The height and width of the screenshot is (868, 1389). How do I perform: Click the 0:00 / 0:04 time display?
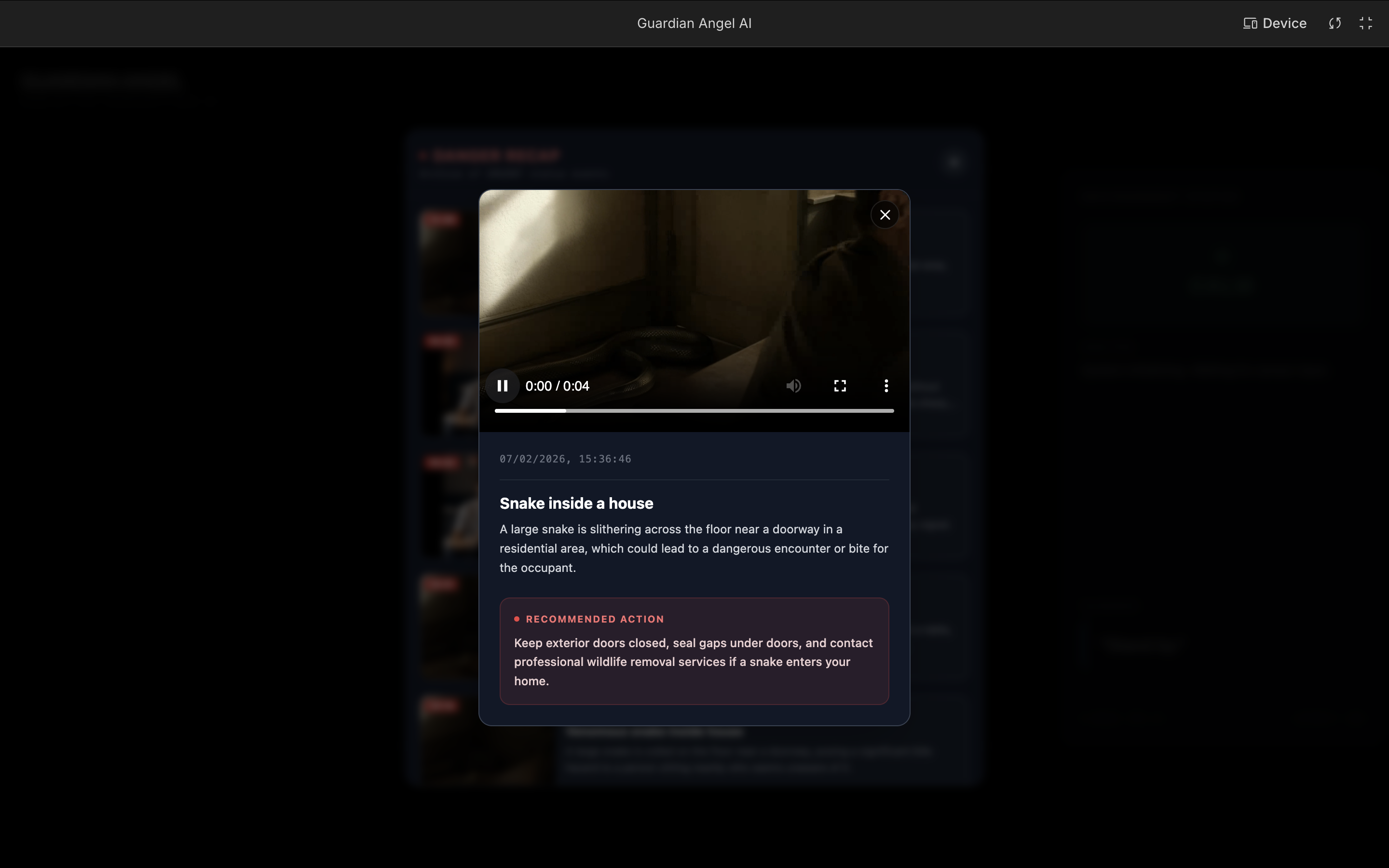click(x=557, y=386)
